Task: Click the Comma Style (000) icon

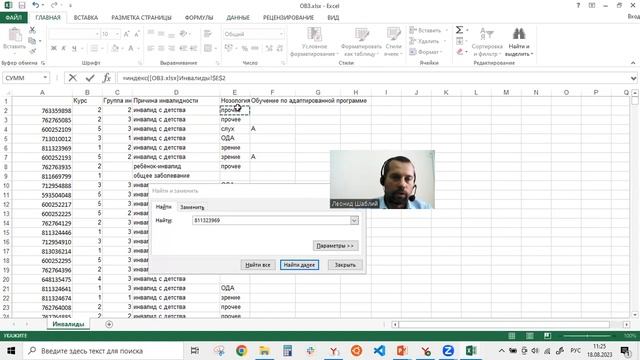Action: tap(255, 48)
